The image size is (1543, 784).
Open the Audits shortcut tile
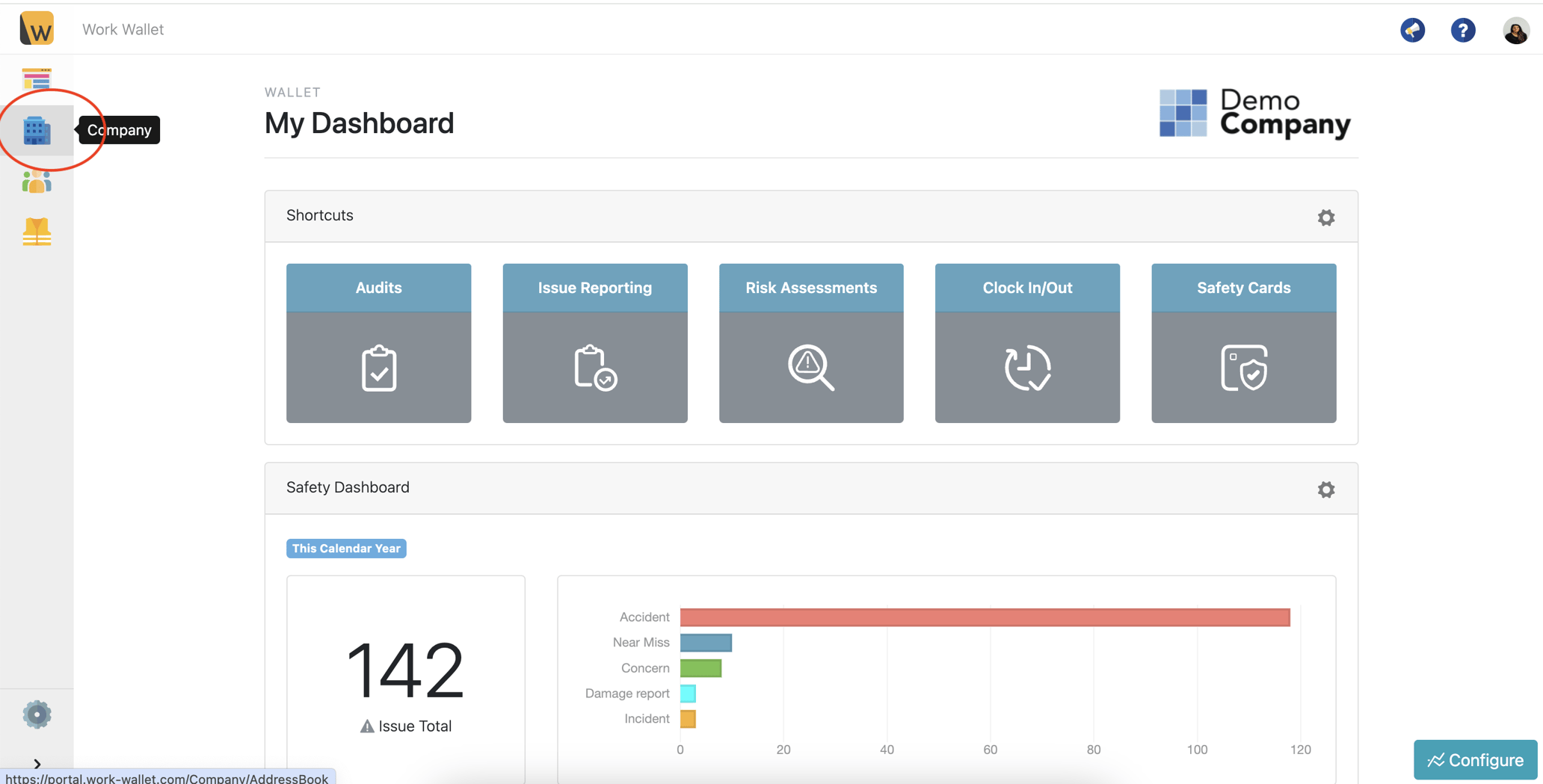click(379, 343)
